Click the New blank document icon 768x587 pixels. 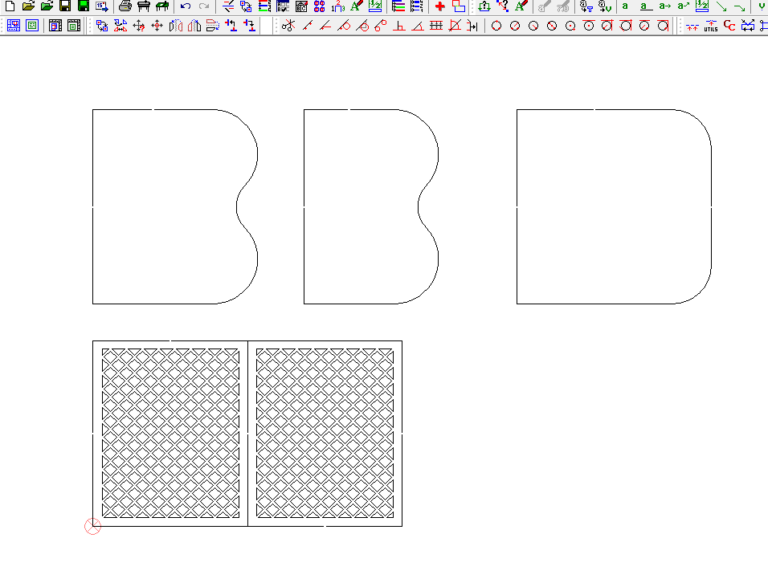10,7
